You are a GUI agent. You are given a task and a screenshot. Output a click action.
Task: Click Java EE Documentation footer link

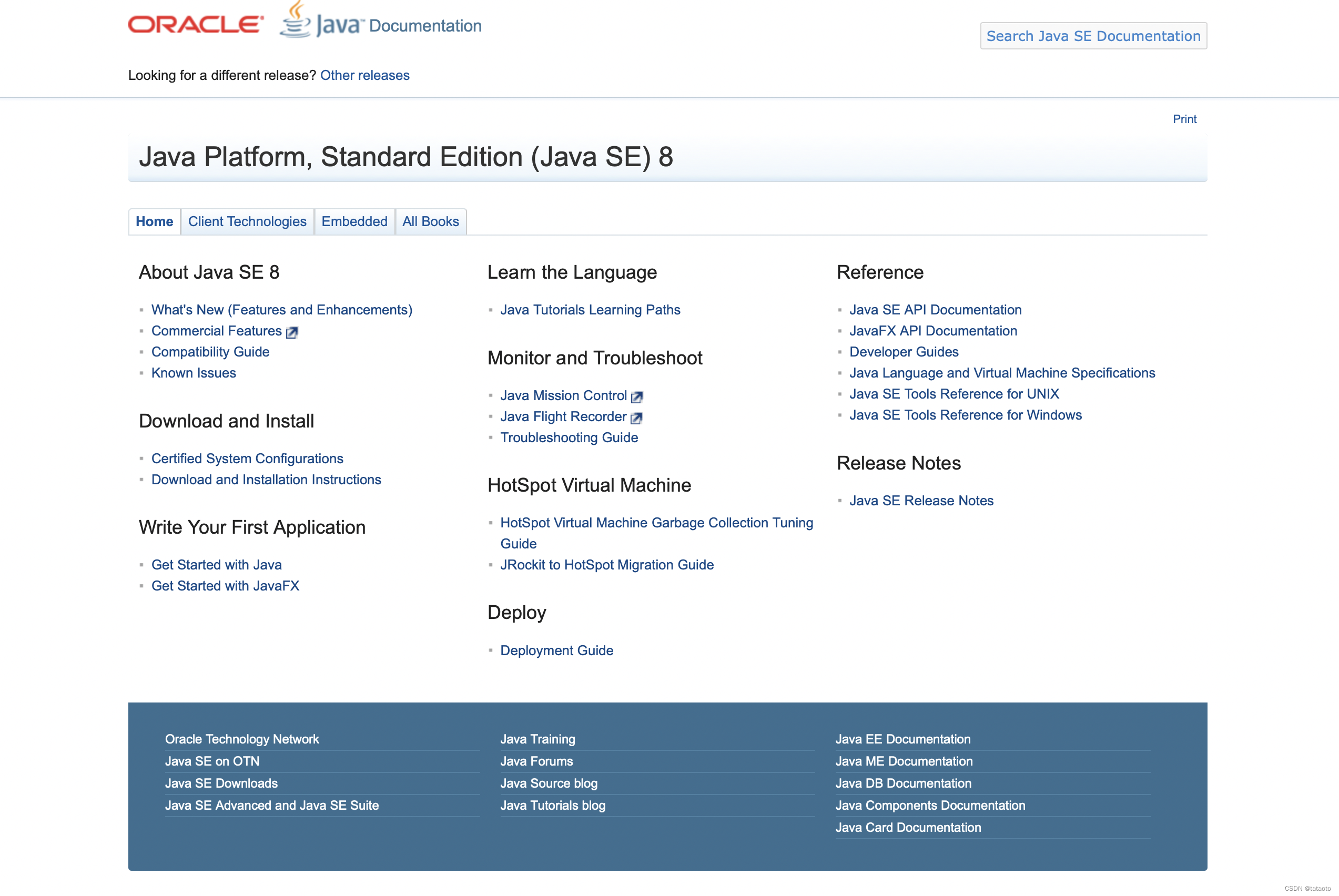pyautogui.click(x=903, y=739)
